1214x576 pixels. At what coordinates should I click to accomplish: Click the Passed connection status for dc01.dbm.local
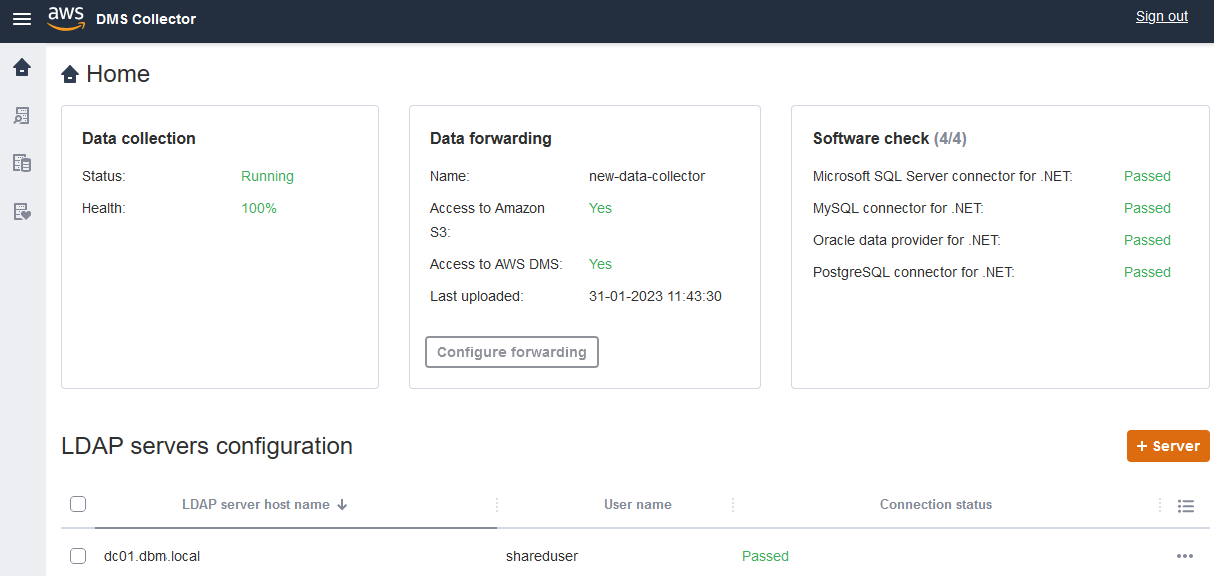[x=765, y=556]
